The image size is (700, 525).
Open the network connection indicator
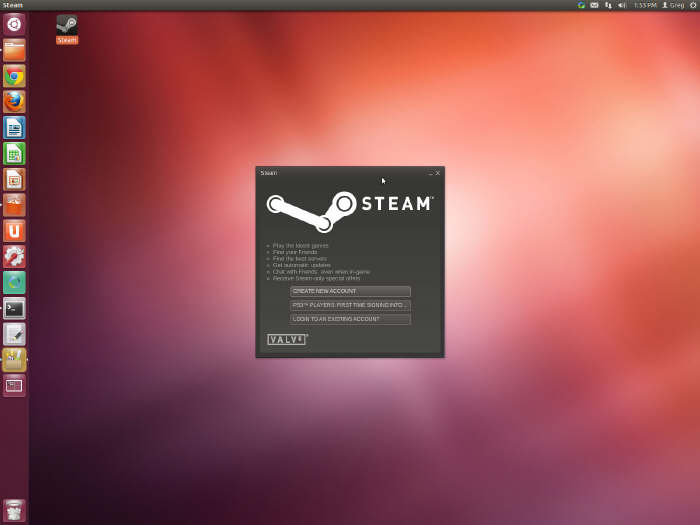click(x=608, y=5)
